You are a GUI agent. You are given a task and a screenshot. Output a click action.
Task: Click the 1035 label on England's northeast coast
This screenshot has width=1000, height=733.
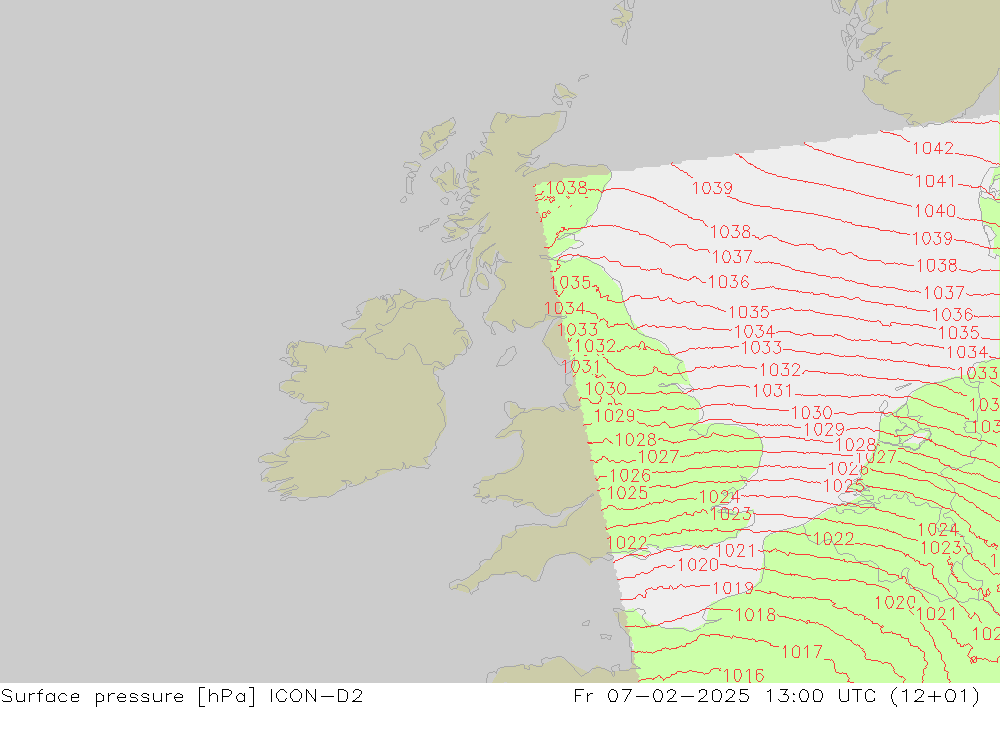[x=570, y=283]
